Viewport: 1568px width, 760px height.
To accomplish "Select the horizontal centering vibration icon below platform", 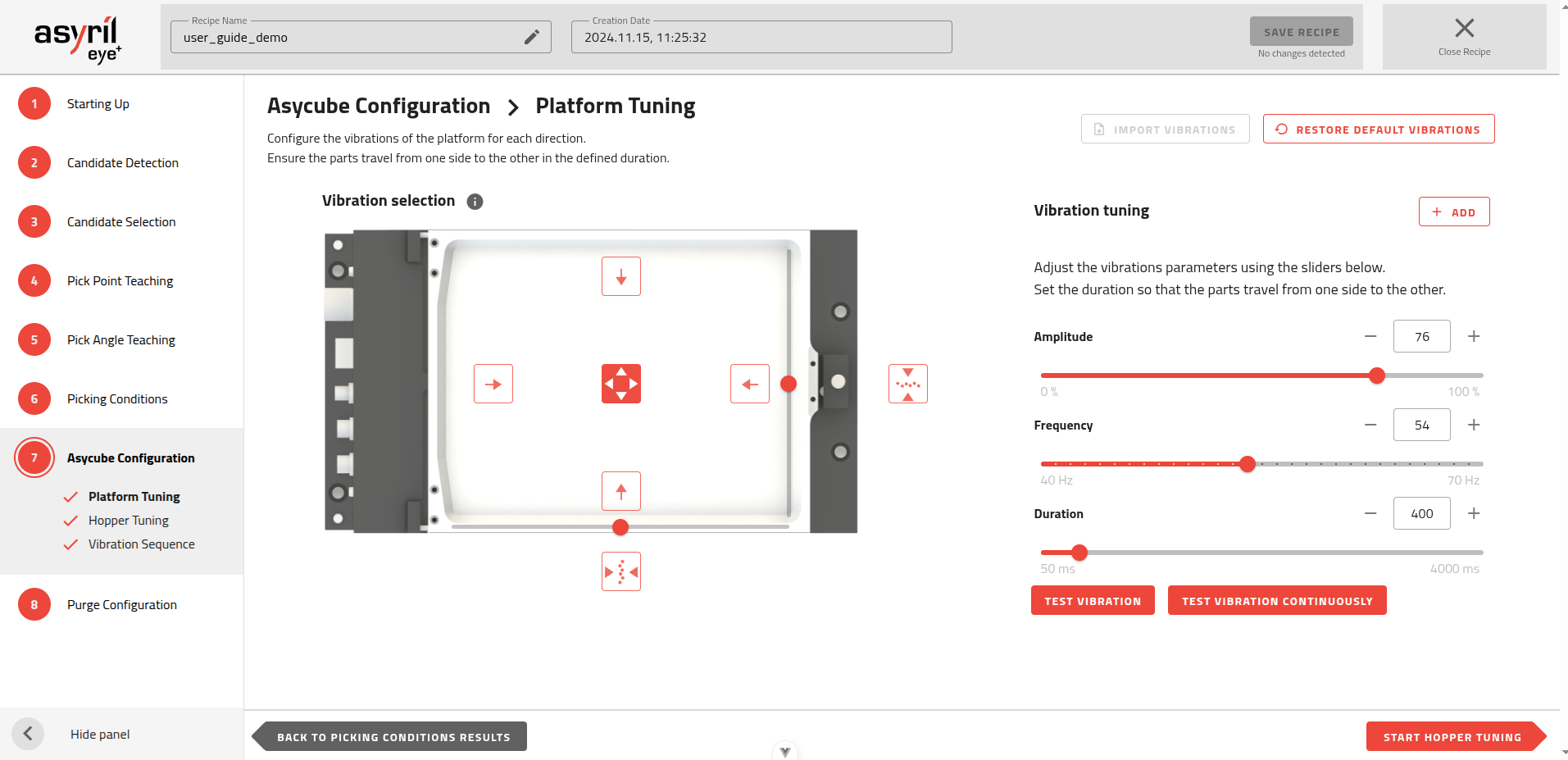I will (x=621, y=571).
